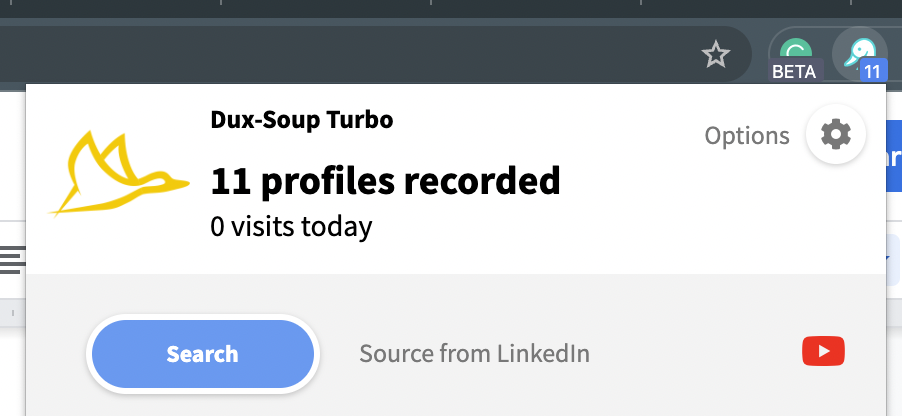Play the red YouTube tutorial icon

[823, 351]
